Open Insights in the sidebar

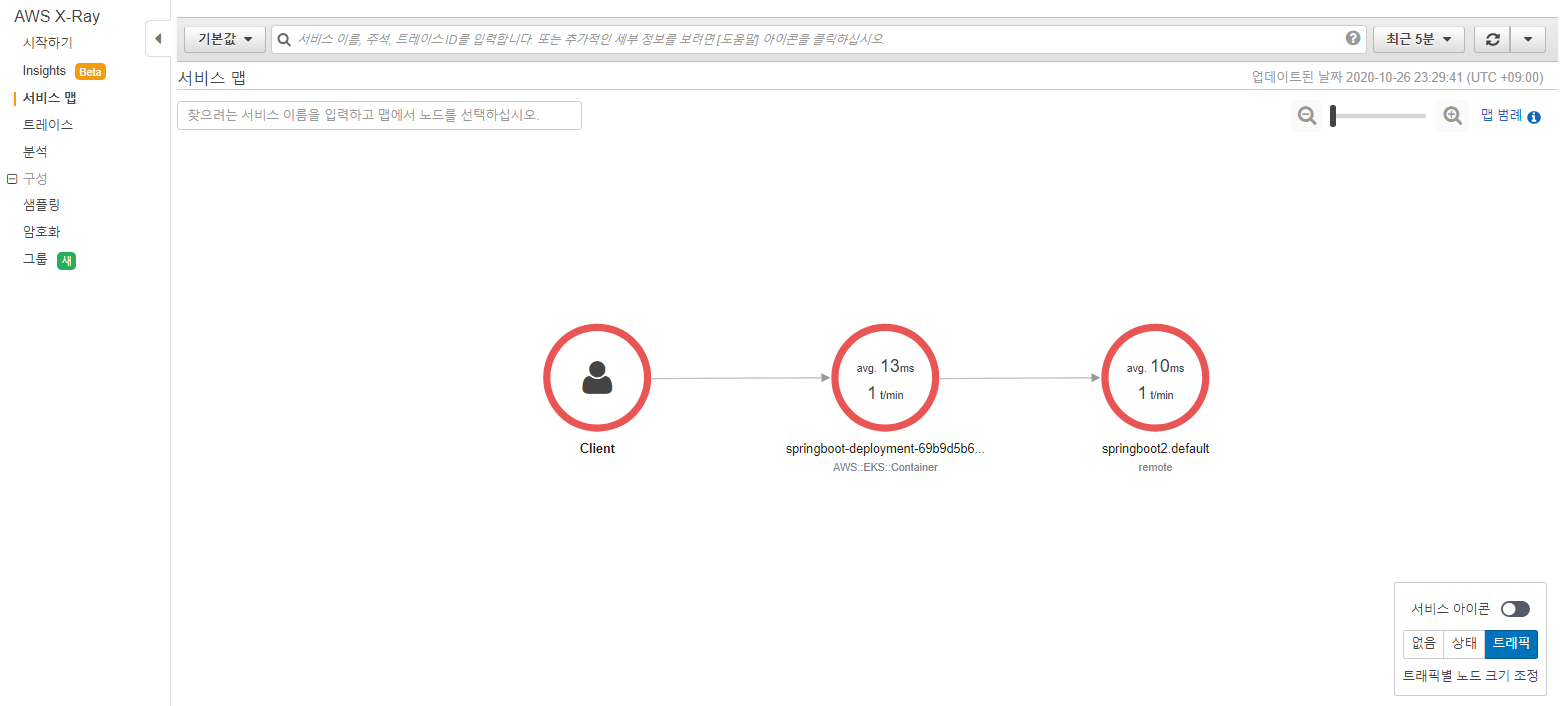[44, 71]
